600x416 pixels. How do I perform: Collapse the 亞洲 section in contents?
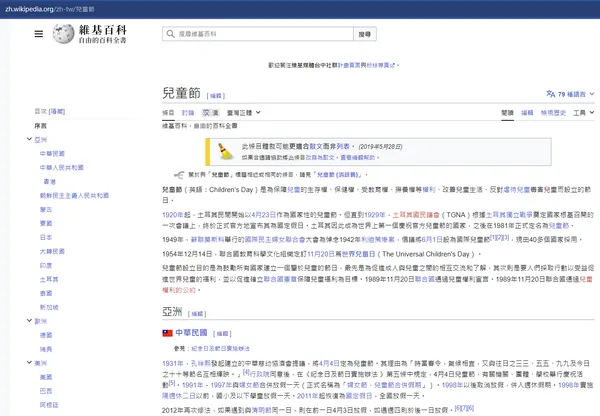(x=28, y=141)
